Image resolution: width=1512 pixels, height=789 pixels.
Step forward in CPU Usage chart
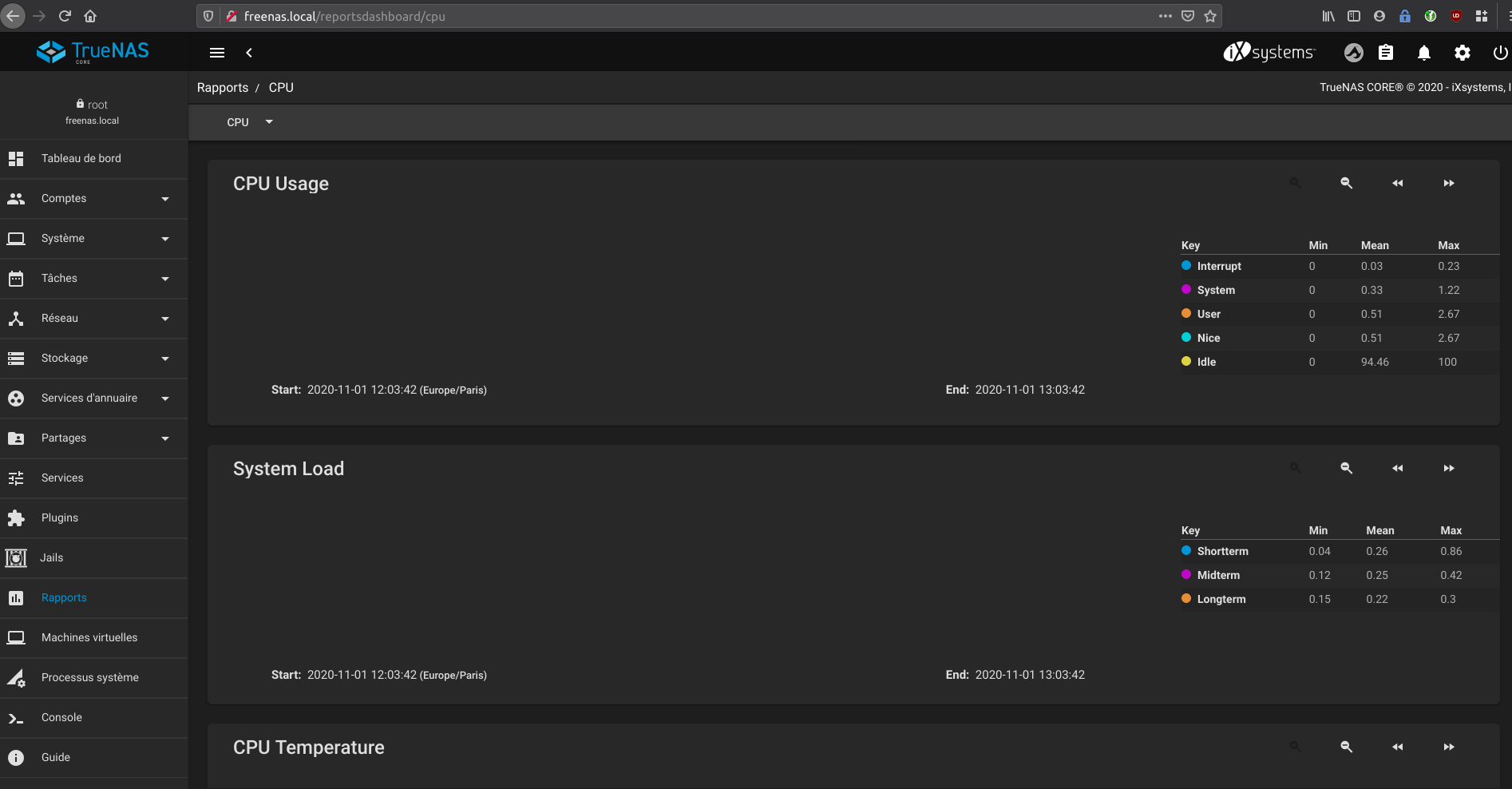coord(1449,183)
